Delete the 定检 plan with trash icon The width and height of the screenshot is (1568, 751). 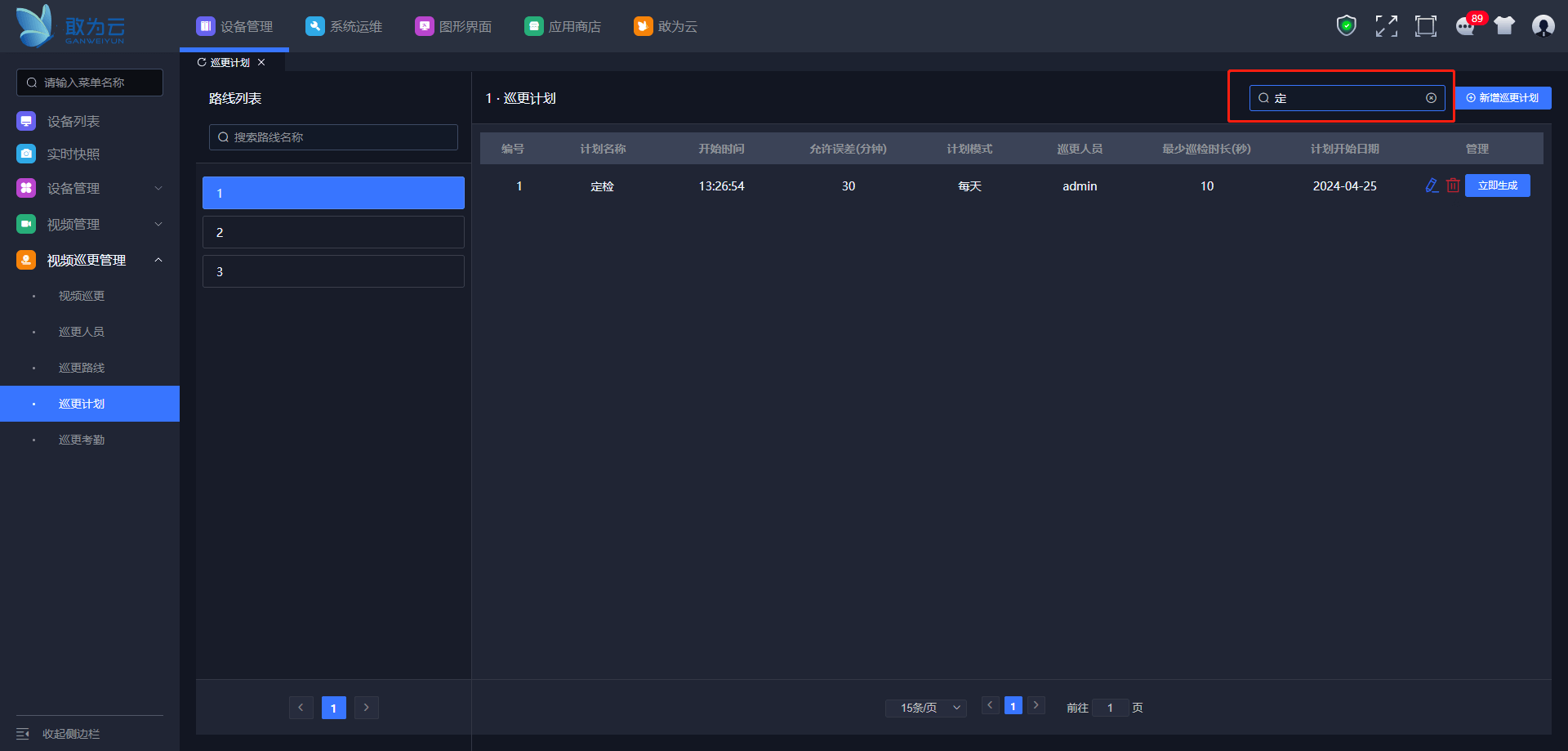pos(1453,186)
